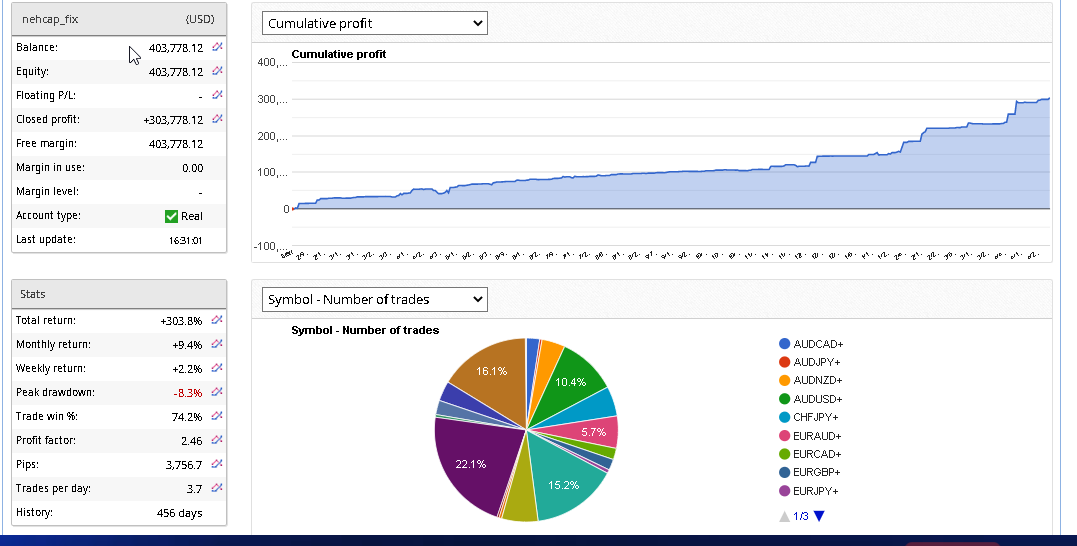Screen dimensions: 1077x546
Task: Open the Closed profit chart icon
Action: coord(217,119)
